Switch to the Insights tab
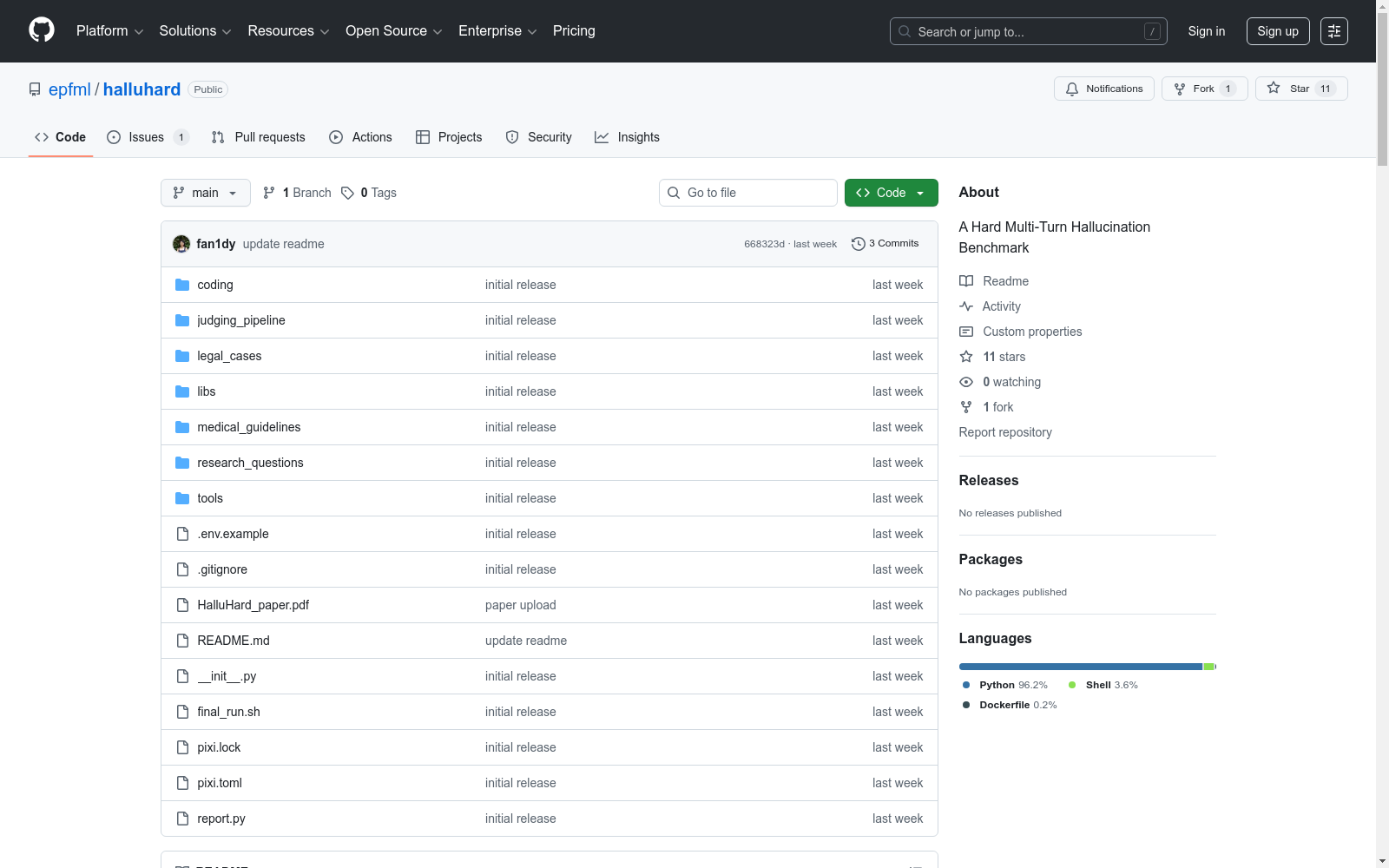The width and height of the screenshot is (1389, 868). coord(627,137)
